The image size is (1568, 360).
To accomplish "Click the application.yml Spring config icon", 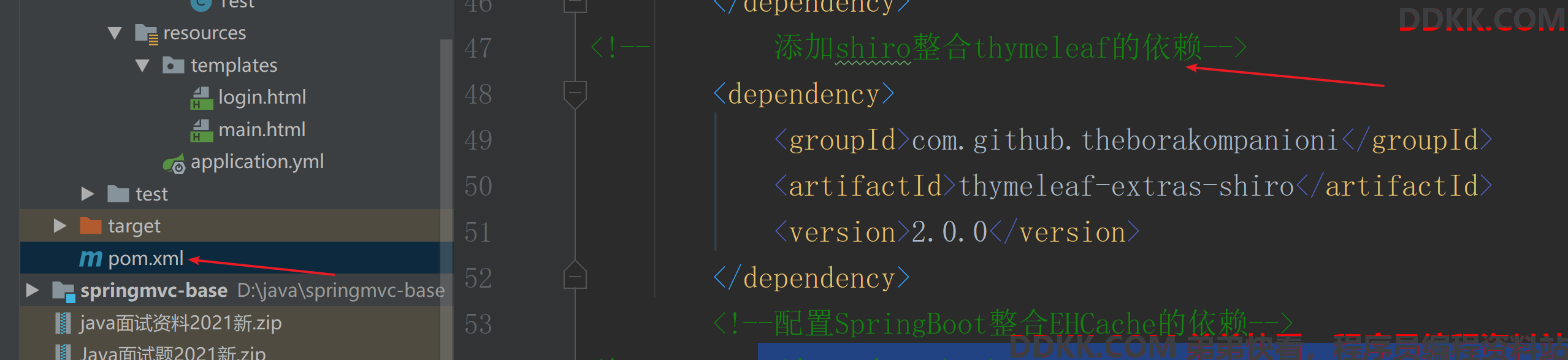I will click(x=174, y=164).
